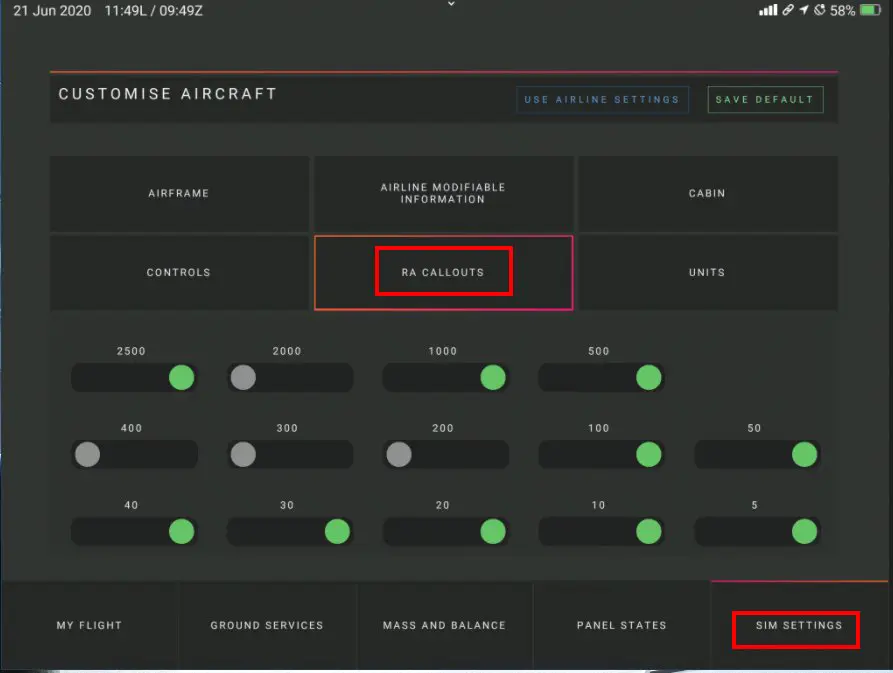Screen dimensions: 893x673
Task: Tap the 58% battery percentage
Action: (x=842, y=11)
